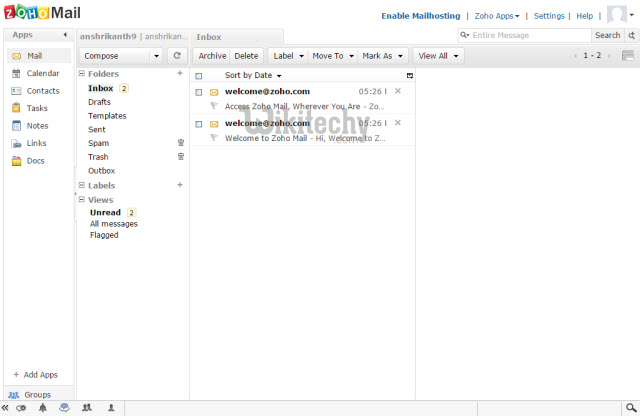Image resolution: width=640 pixels, height=416 pixels.
Task: Open the Settings link
Action: coord(549,16)
